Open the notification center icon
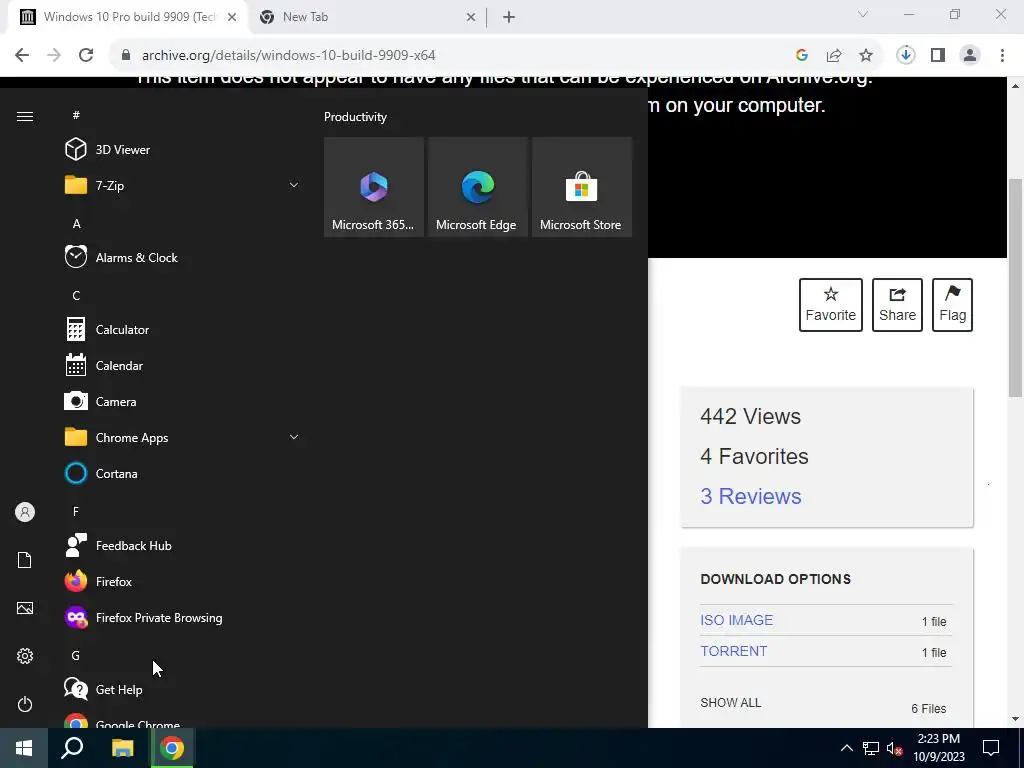Image resolution: width=1024 pixels, height=768 pixels. point(991,748)
